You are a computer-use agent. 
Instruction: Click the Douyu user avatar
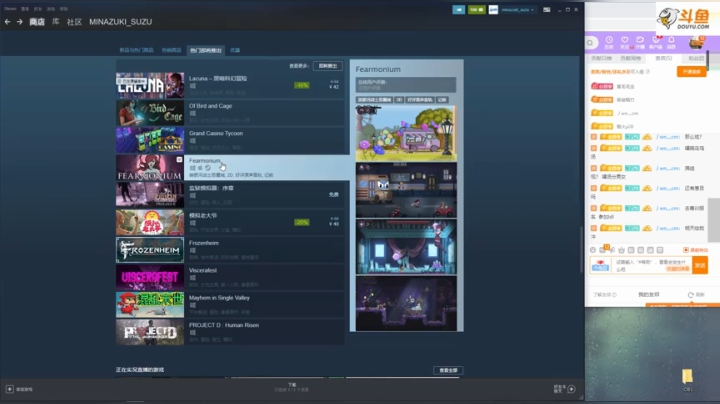tap(697, 43)
